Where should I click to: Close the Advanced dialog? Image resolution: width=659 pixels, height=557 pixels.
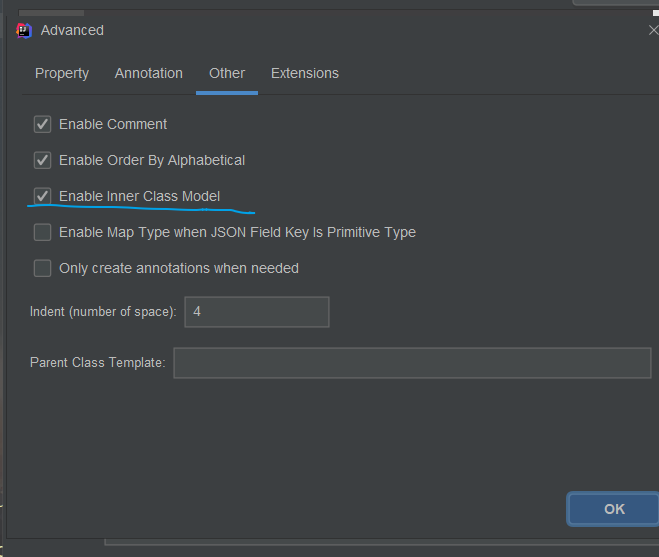[654, 30]
